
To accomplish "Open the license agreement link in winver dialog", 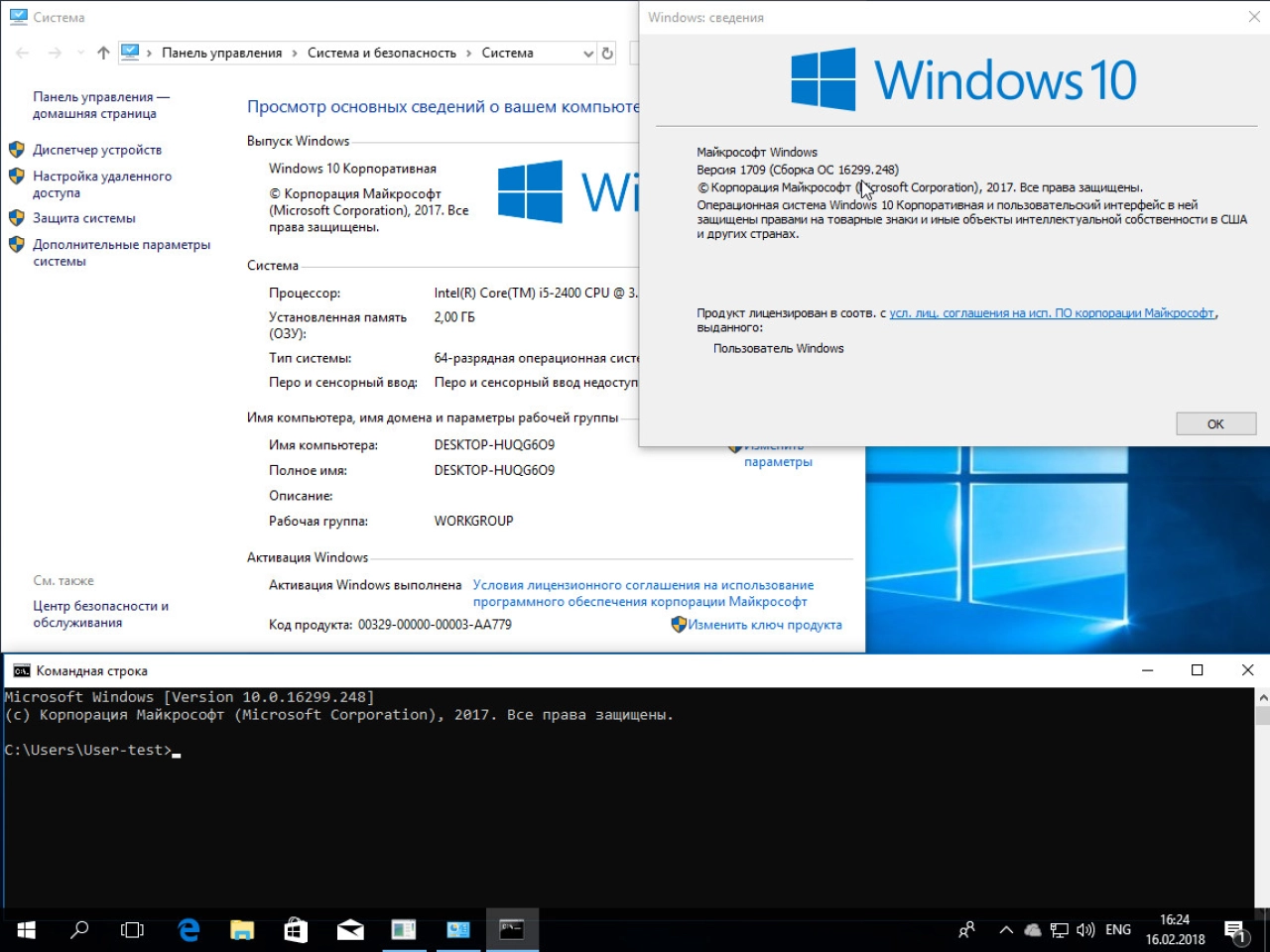I will [x=1052, y=313].
